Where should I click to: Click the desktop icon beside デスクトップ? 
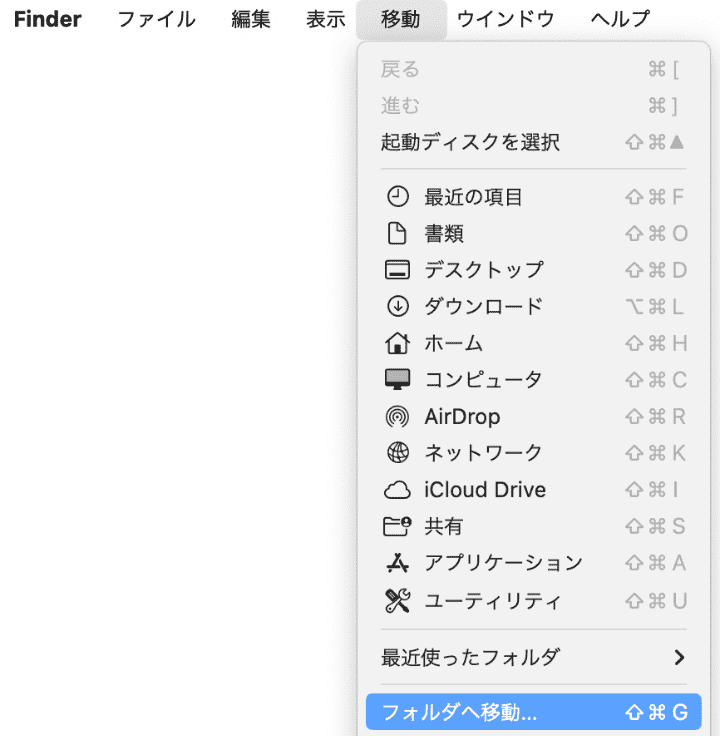(397, 270)
